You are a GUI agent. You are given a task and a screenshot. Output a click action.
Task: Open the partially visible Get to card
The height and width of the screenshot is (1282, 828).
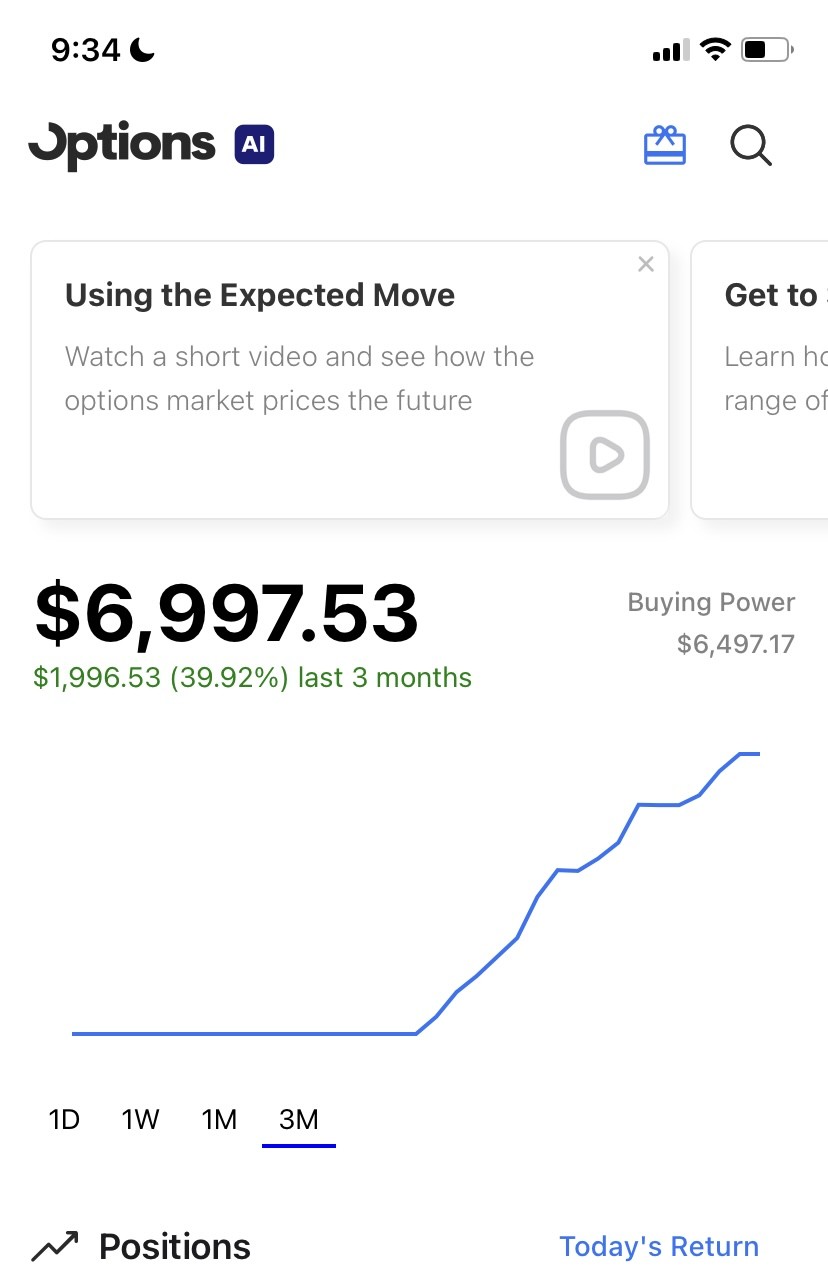(760, 379)
